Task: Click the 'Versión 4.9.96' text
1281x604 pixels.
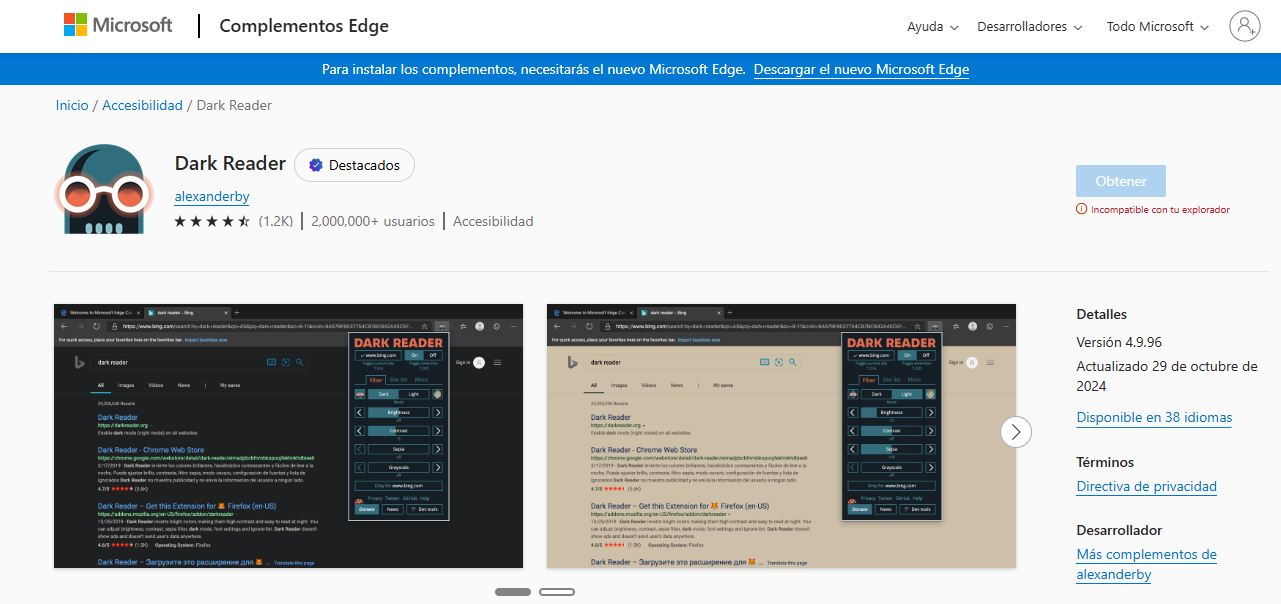Action: [x=1119, y=342]
